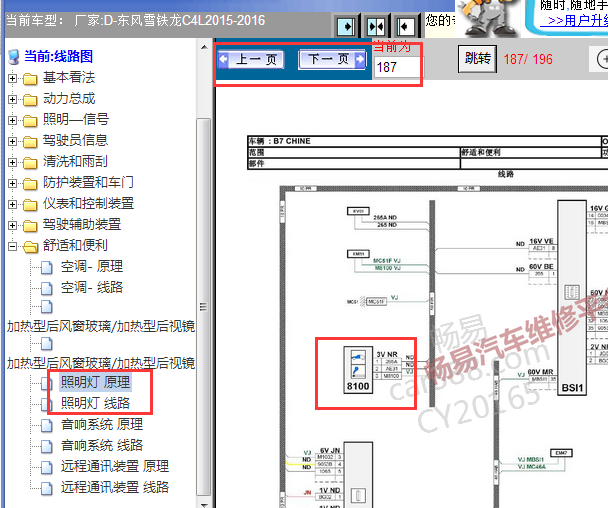Click the 当前:线路图 heading
Viewport: 608px width, 508px height.
[x=59, y=57]
